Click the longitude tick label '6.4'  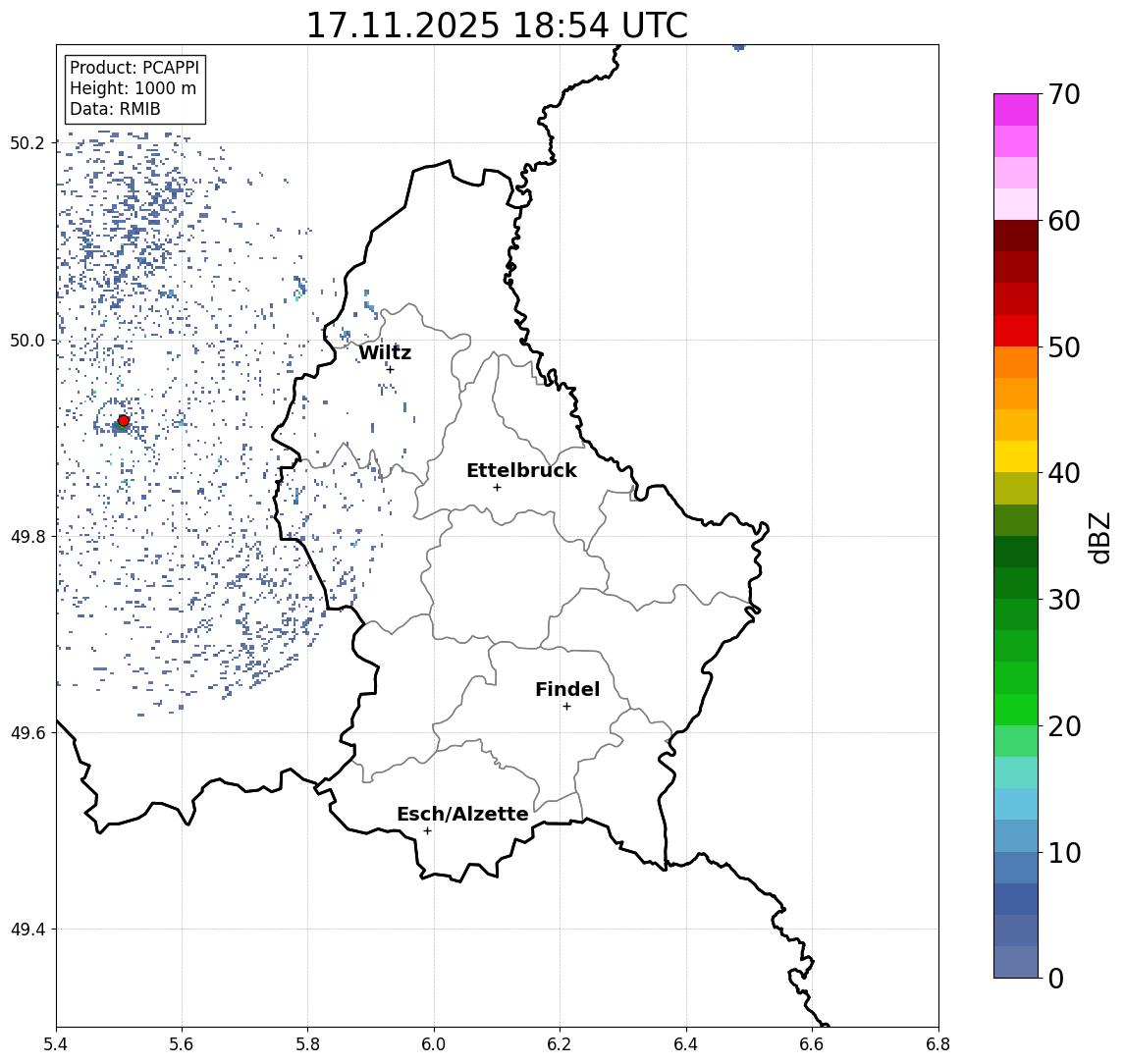[x=686, y=1044]
